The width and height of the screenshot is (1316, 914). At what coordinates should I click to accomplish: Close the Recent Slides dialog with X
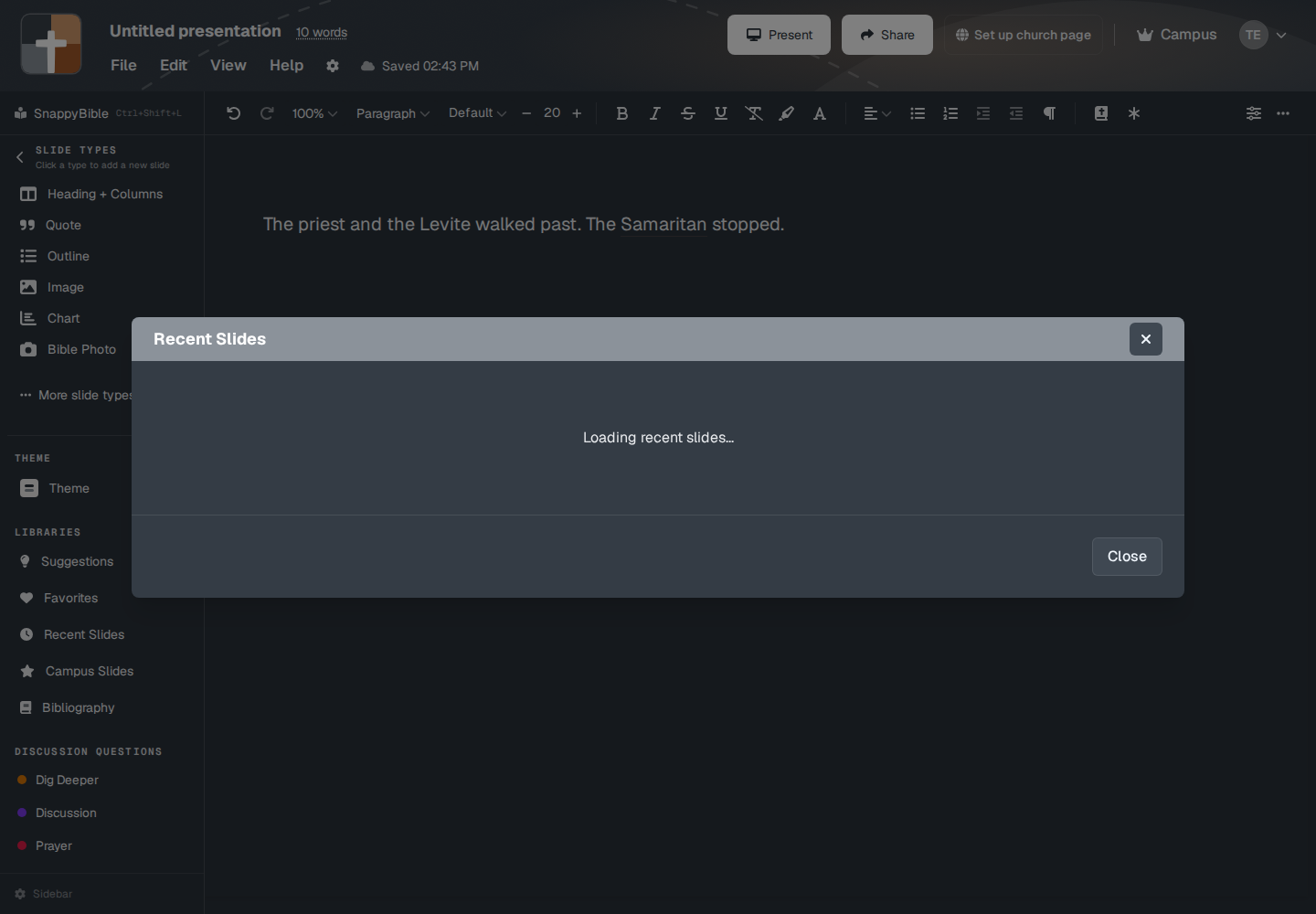pyautogui.click(x=1146, y=339)
